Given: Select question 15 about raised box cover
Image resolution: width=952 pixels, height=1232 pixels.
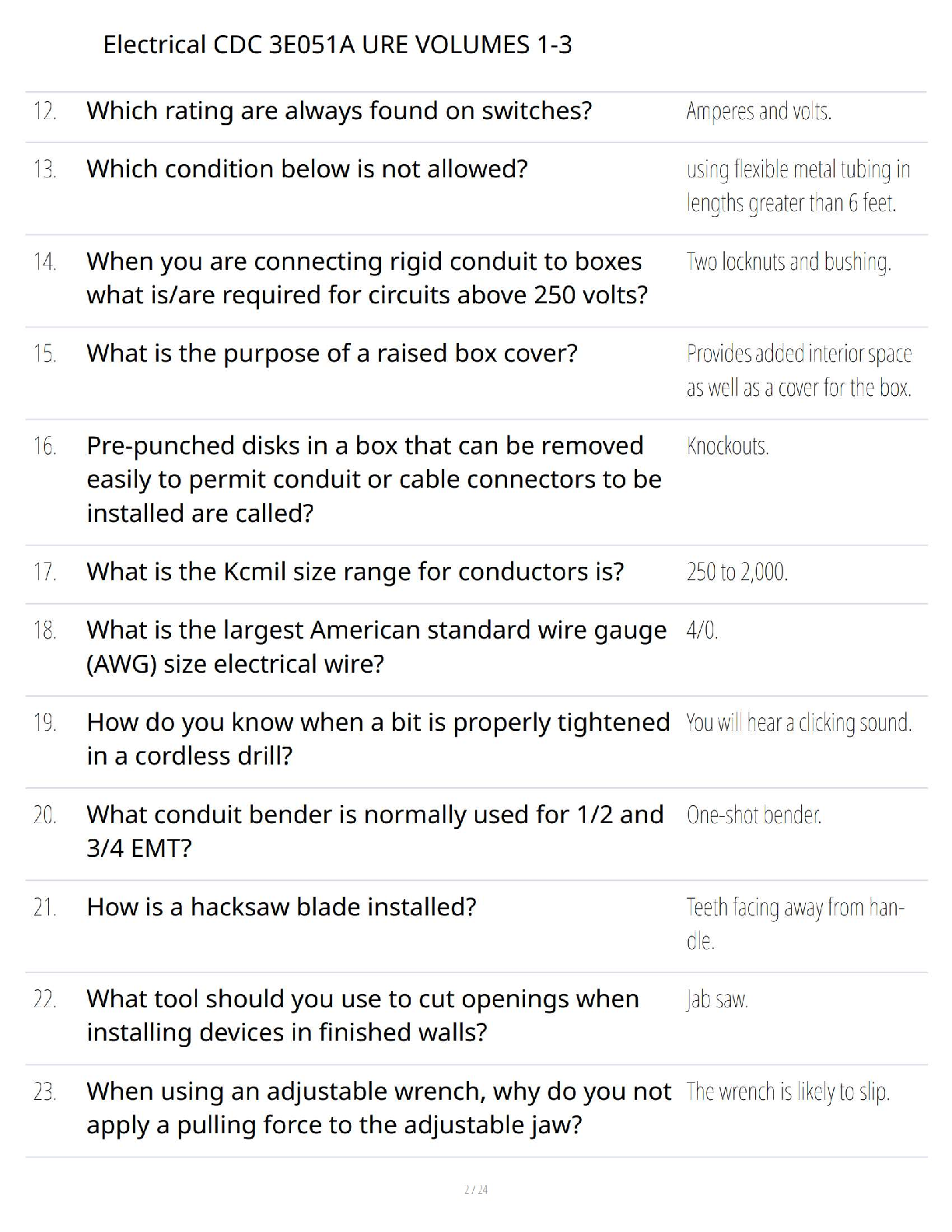Looking at the screenshot, I should (332, 354).
